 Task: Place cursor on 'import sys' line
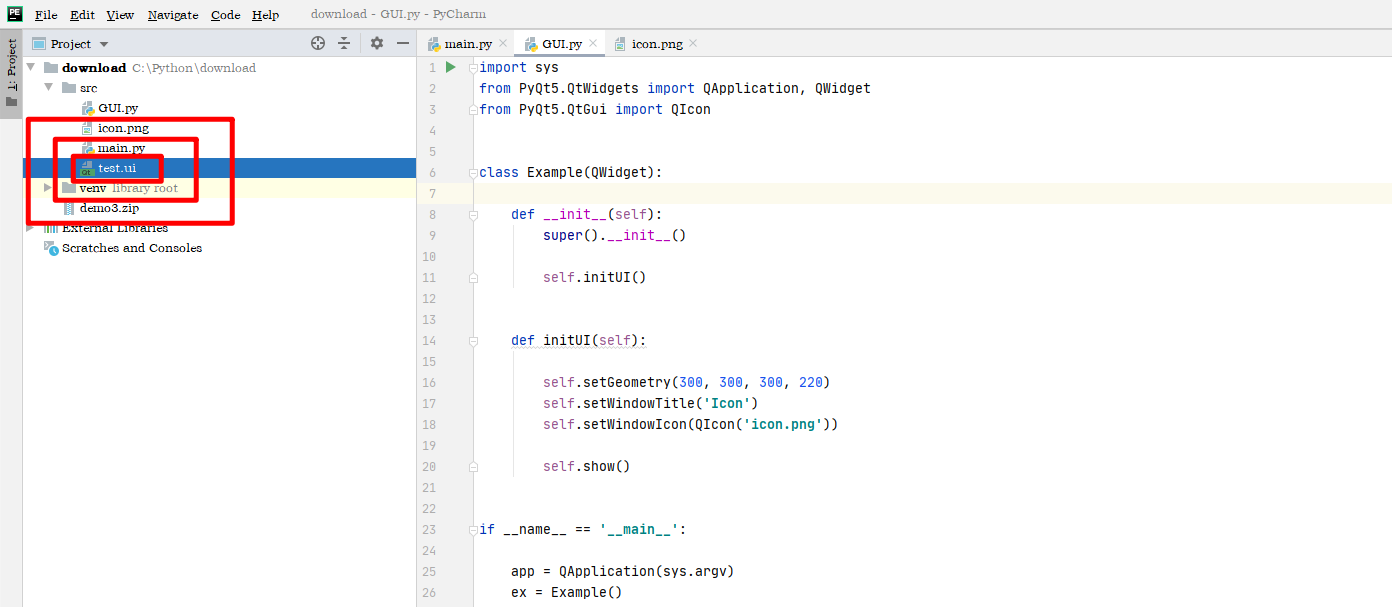519,67
